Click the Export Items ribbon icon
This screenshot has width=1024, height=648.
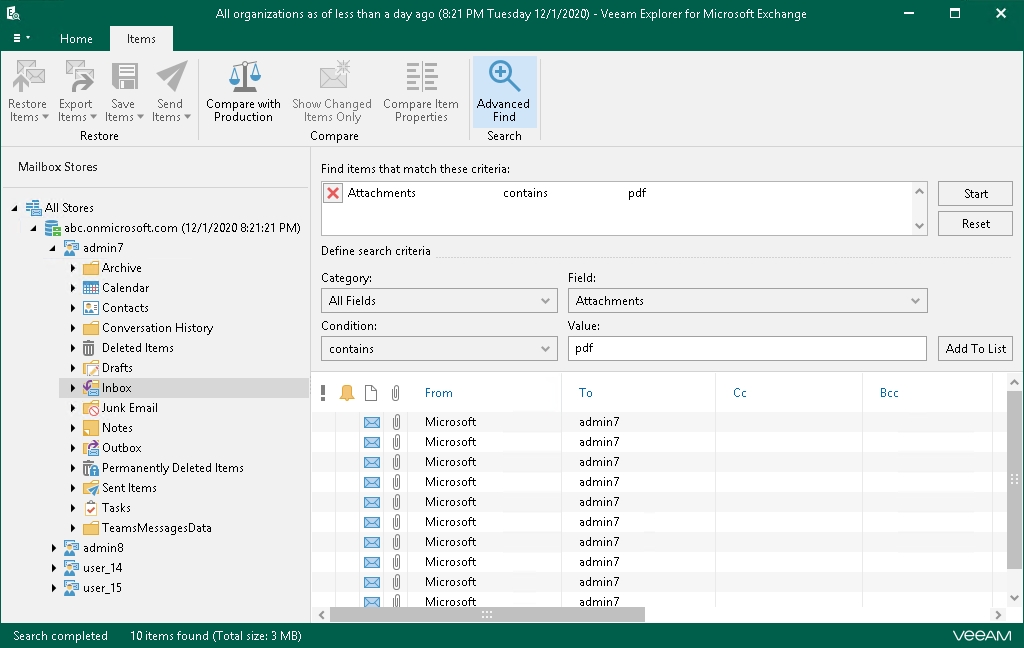75,91
